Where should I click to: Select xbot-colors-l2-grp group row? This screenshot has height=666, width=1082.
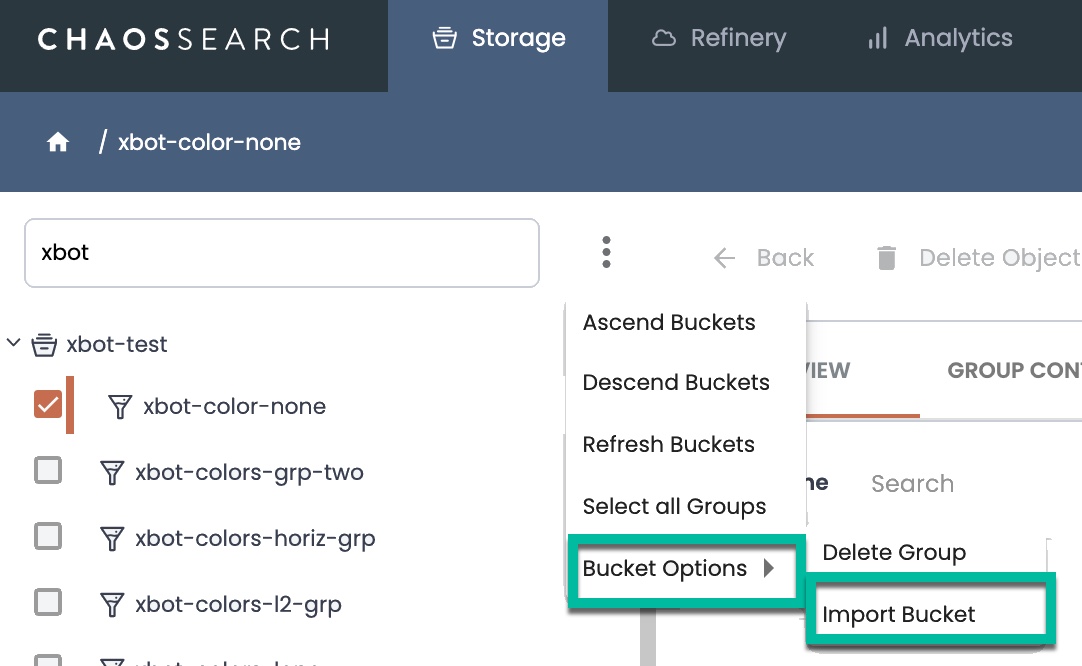238,605
